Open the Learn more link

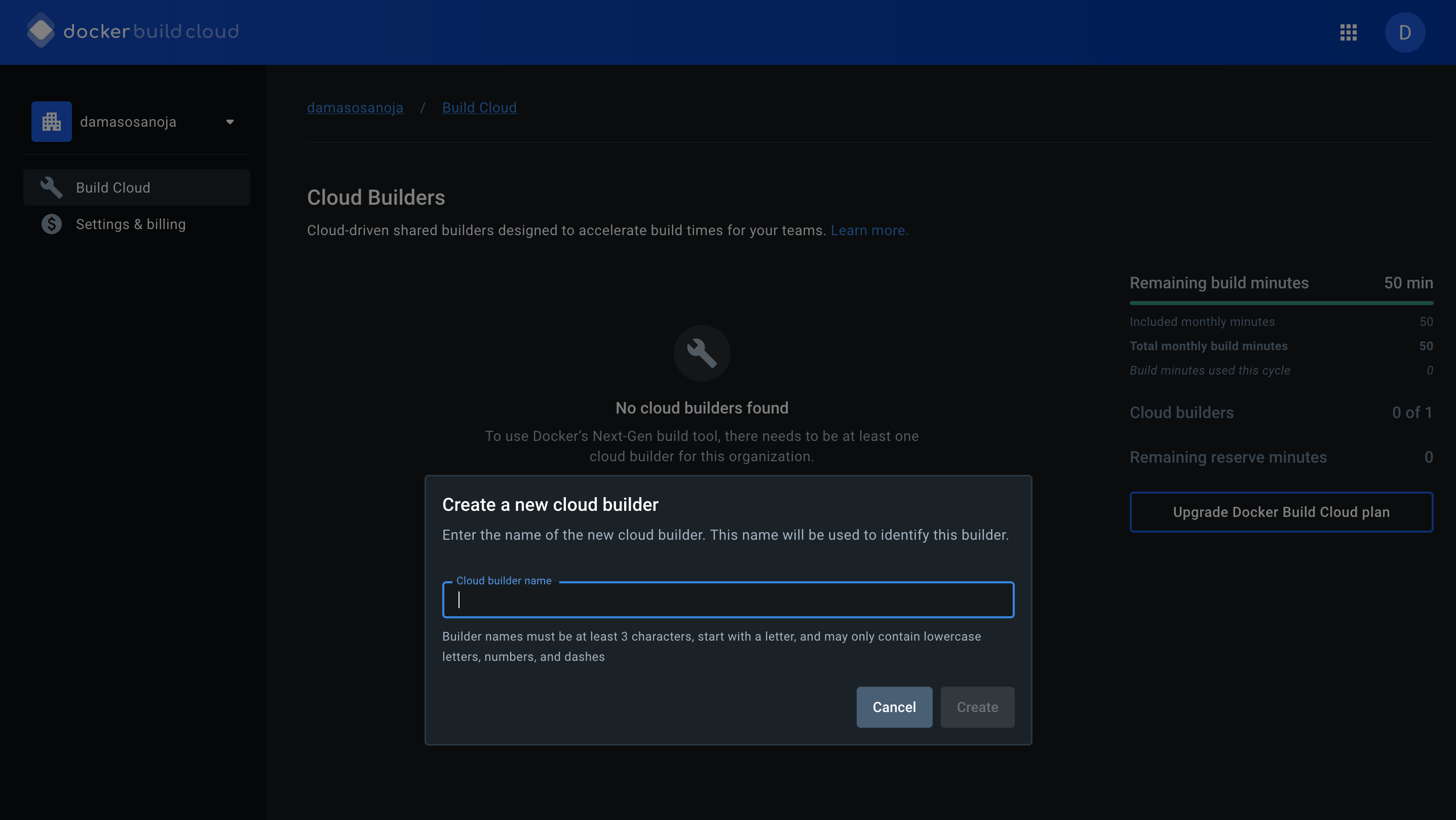click(869, 230)
